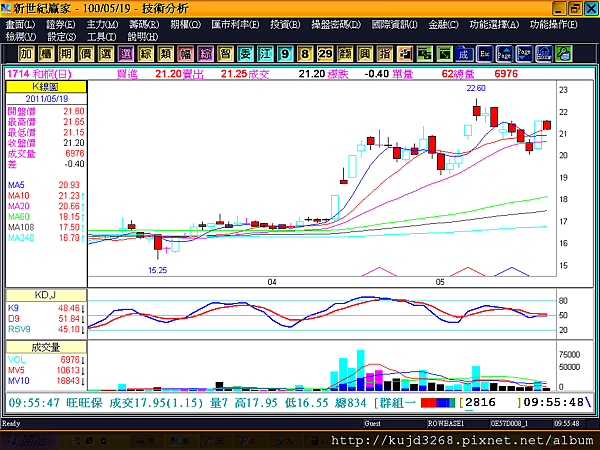The image size is (600, 450).
Task: Click the 價 toolbar icon
Action: pyautogui.click(x=86, y=54)
